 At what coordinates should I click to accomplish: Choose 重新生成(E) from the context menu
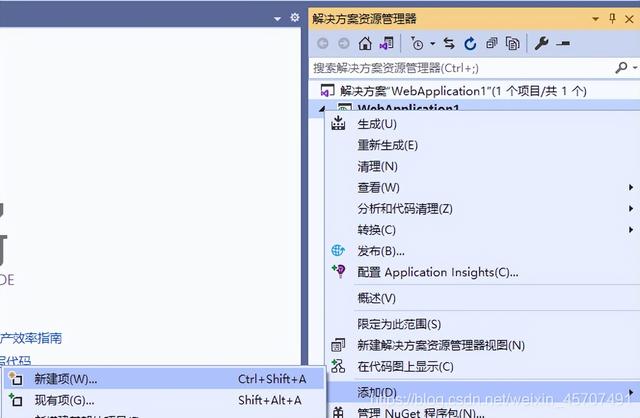tap(482, 145)
